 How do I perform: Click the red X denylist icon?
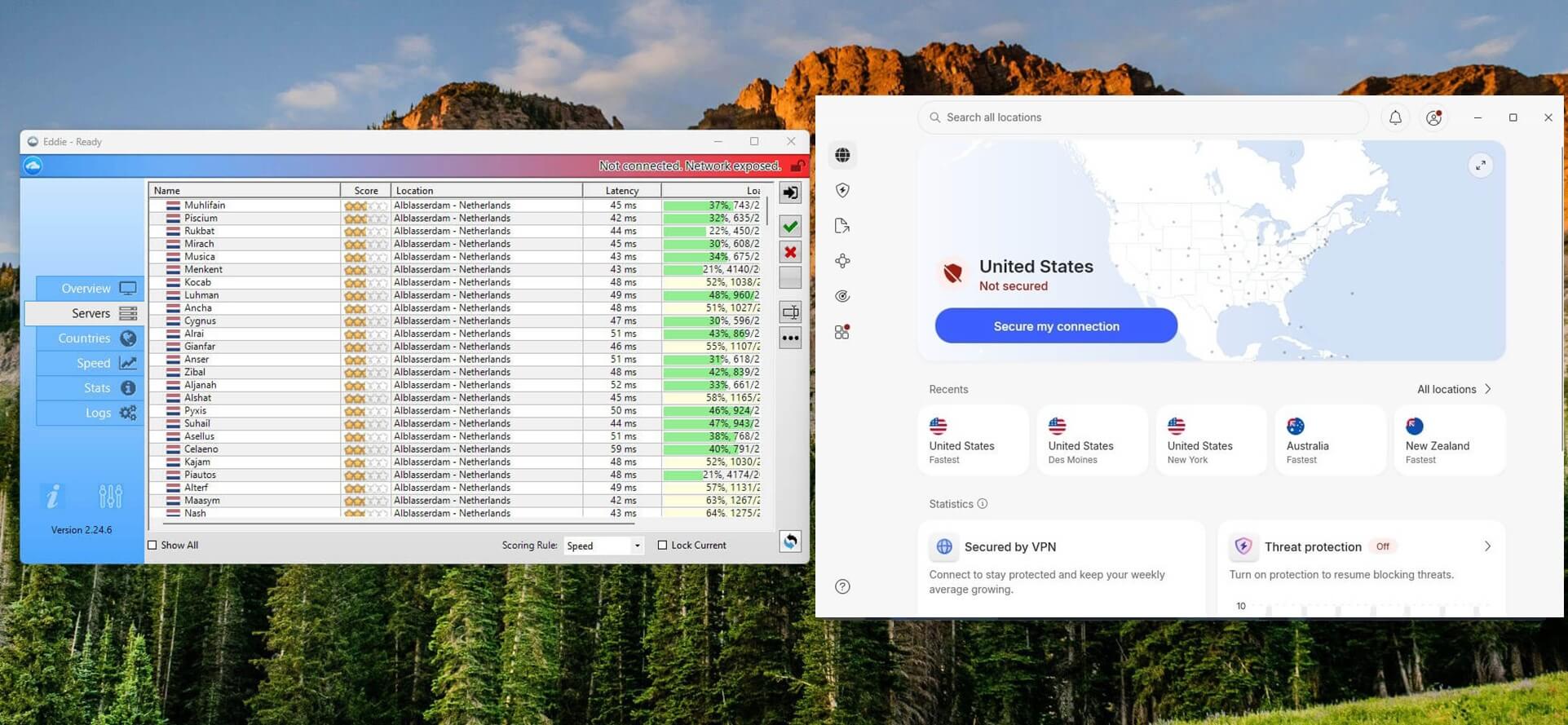(x=790, y=252)
